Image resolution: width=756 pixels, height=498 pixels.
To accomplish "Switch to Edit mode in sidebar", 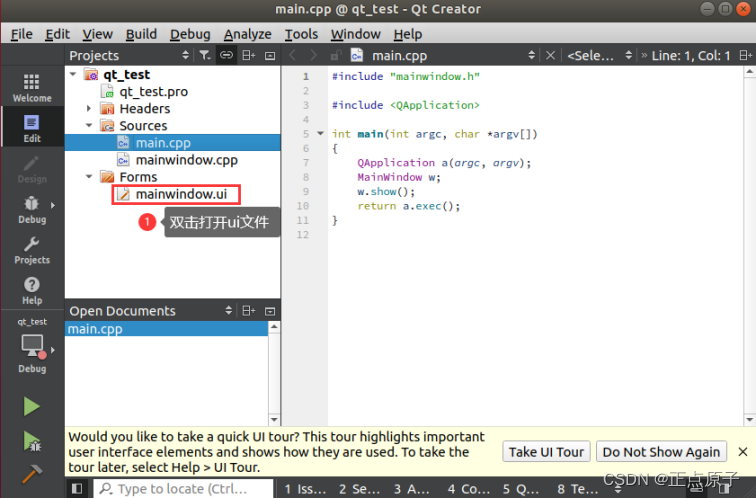I will [x=32, y=128].
